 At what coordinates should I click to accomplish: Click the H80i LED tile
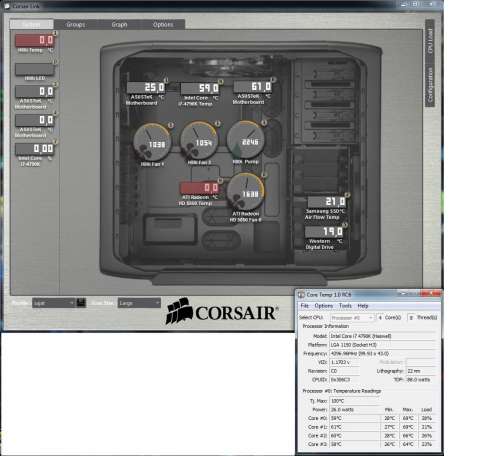34,69
